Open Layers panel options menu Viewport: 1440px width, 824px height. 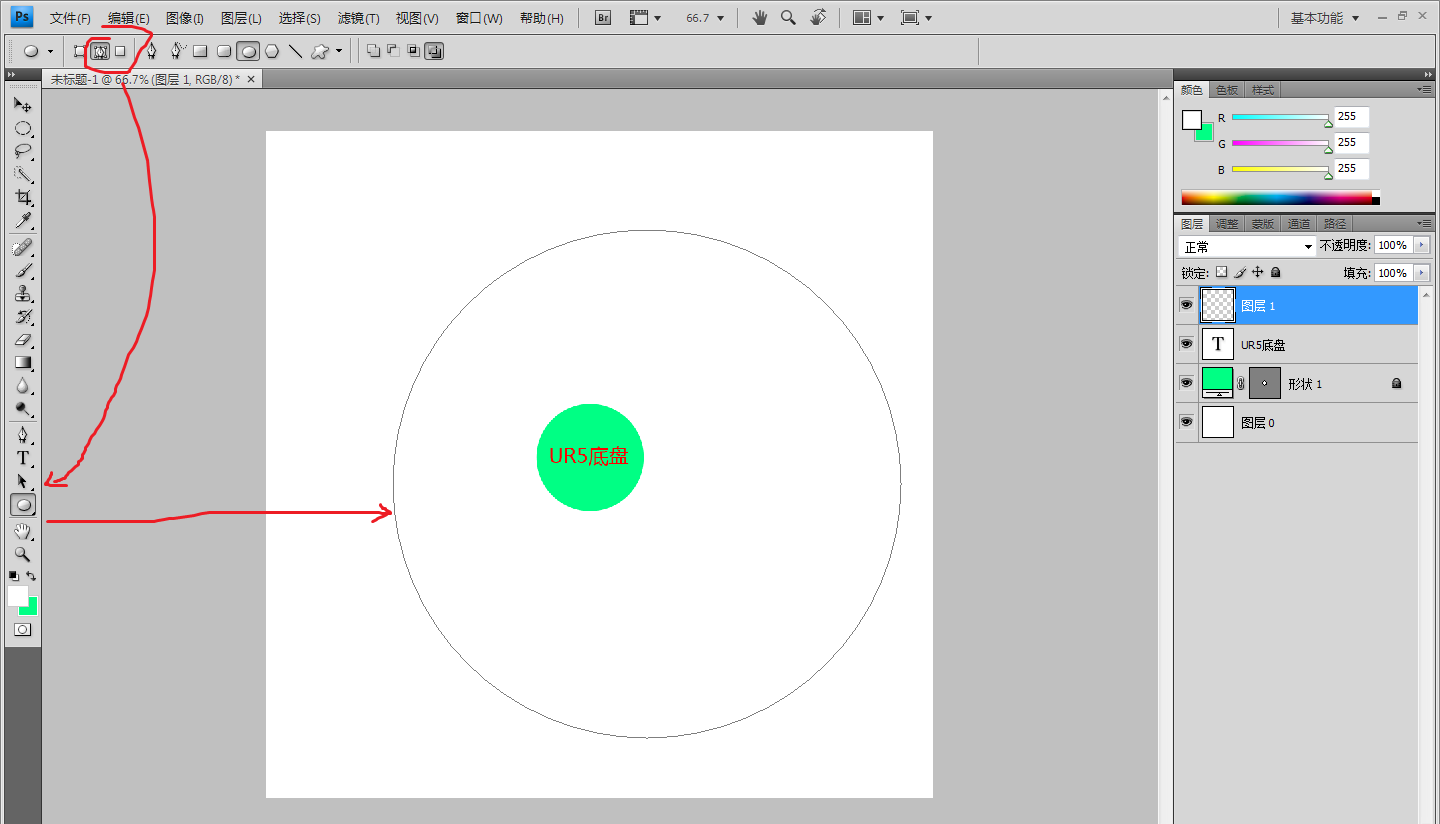coord(1424,224)
